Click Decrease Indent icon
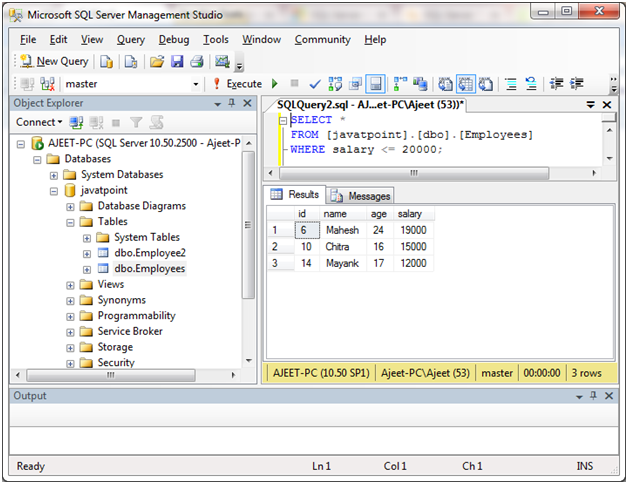 click(x=556, y=84)
